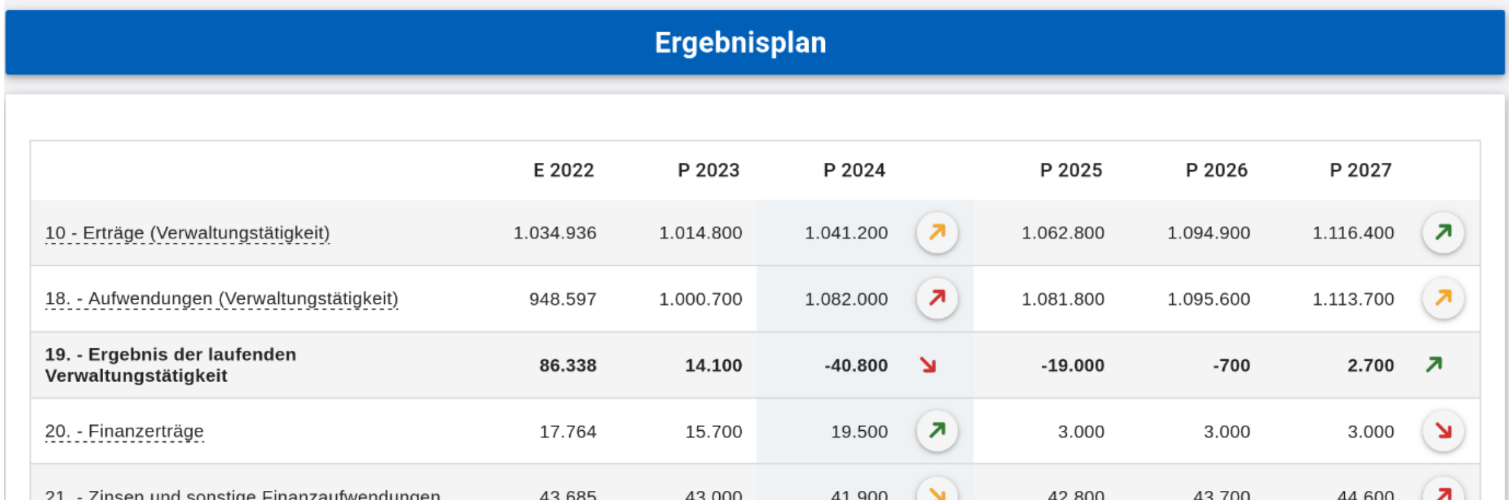Click red down arrow beside -40.800

pyautogui.click(x=928, y=365)
